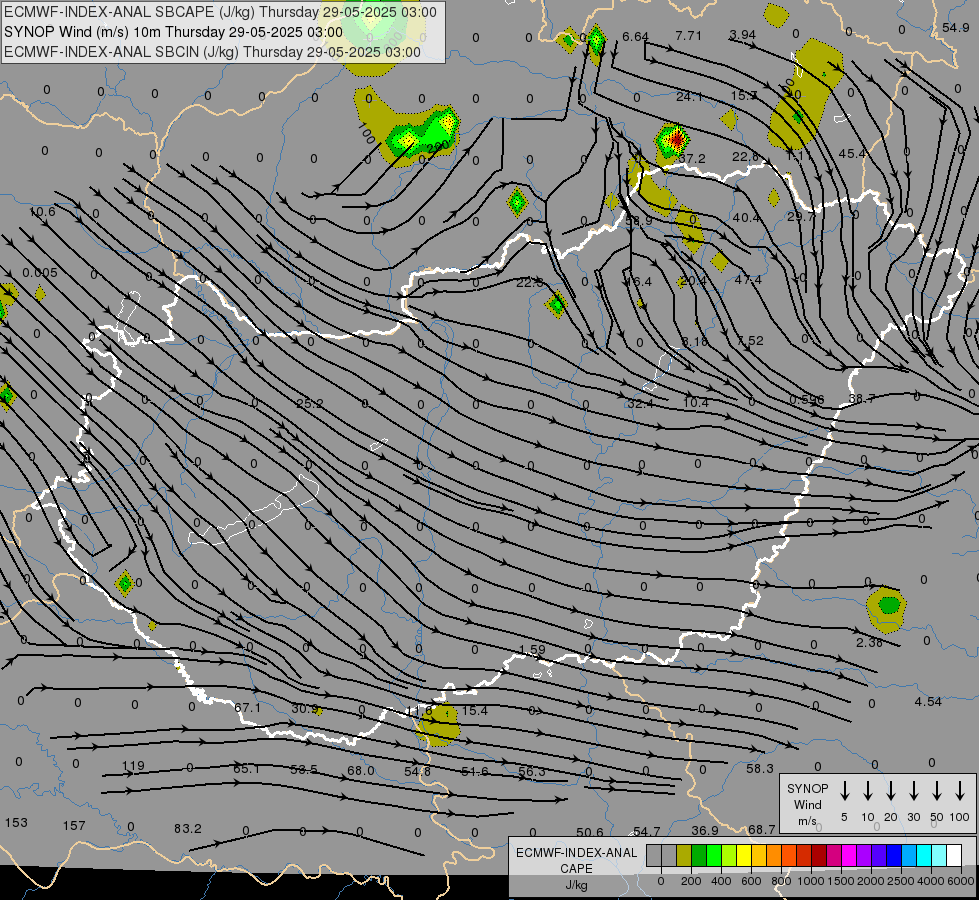Click the 7.71 value on the map

coord(689,36)
